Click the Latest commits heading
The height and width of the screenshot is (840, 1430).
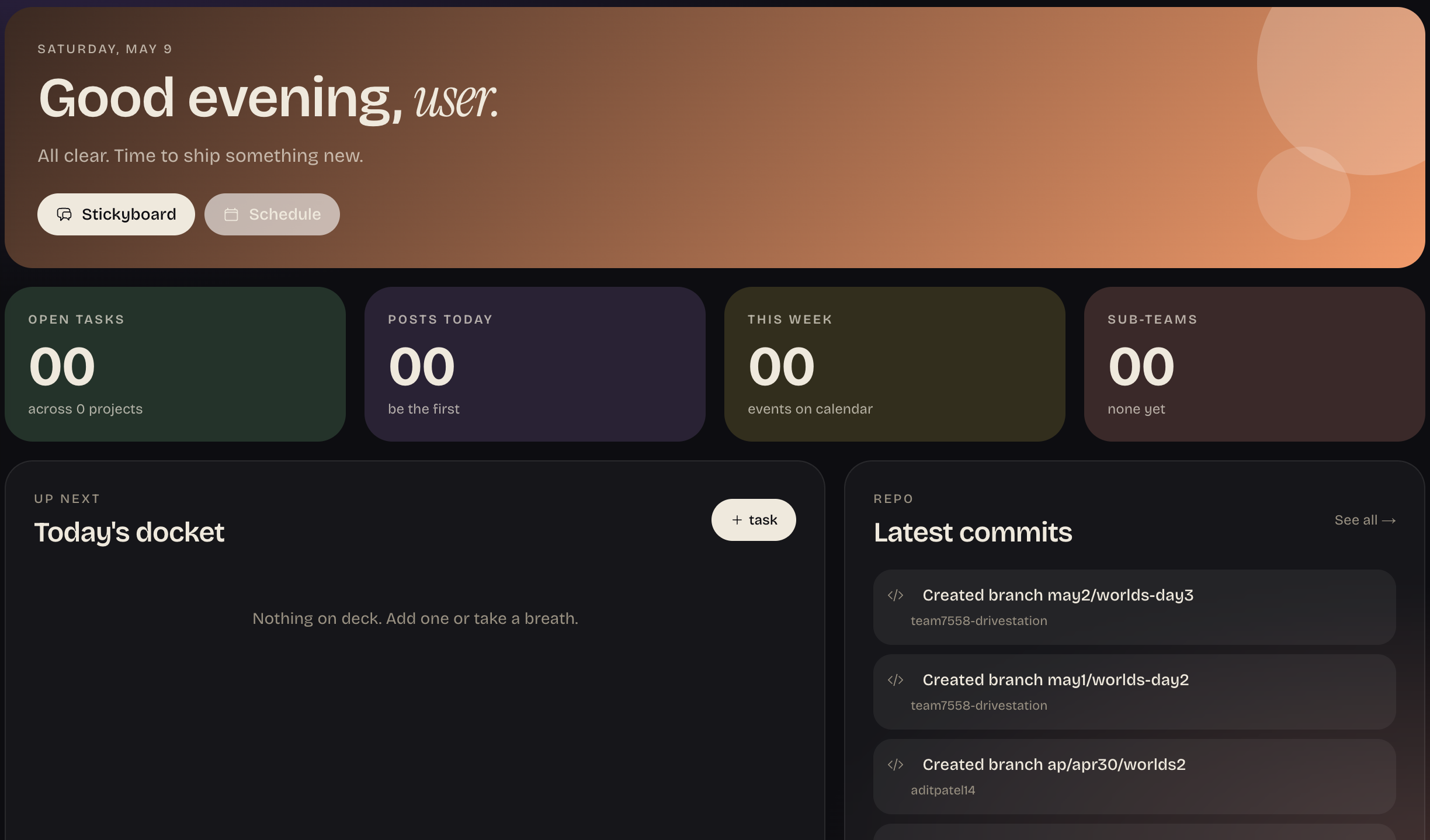tap(973, 532)
